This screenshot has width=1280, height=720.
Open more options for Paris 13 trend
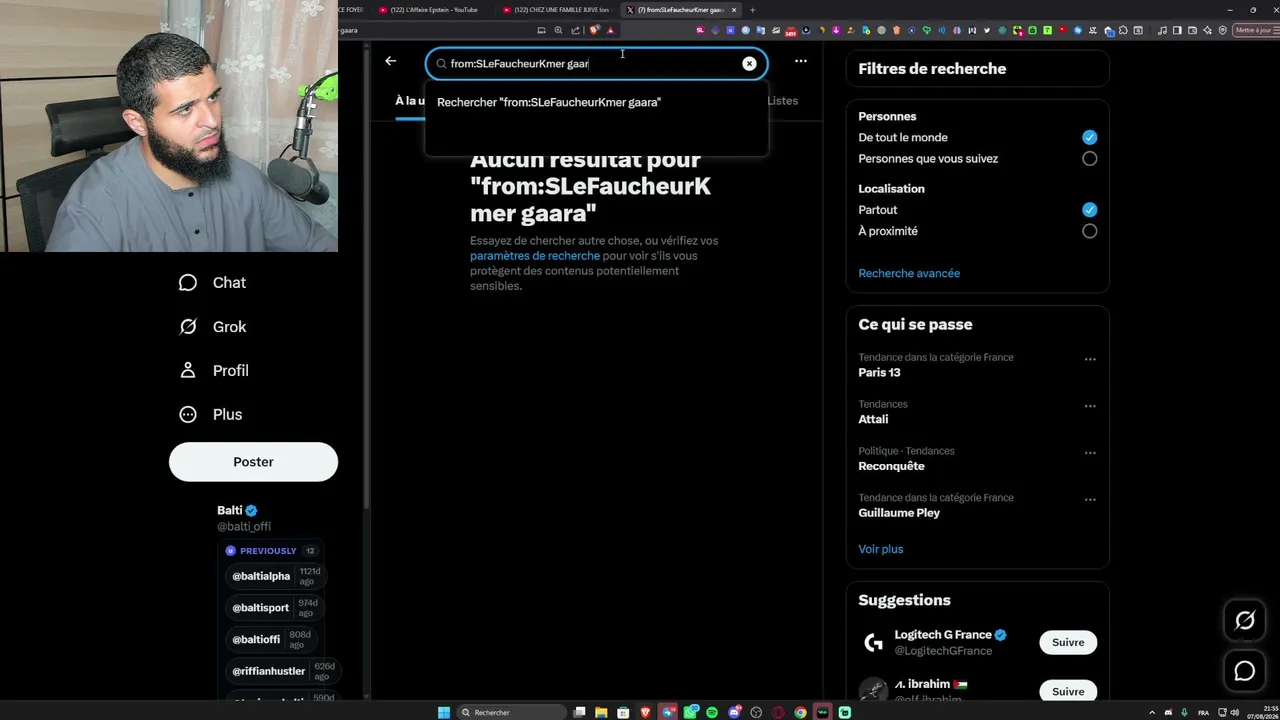(1090, 359)
